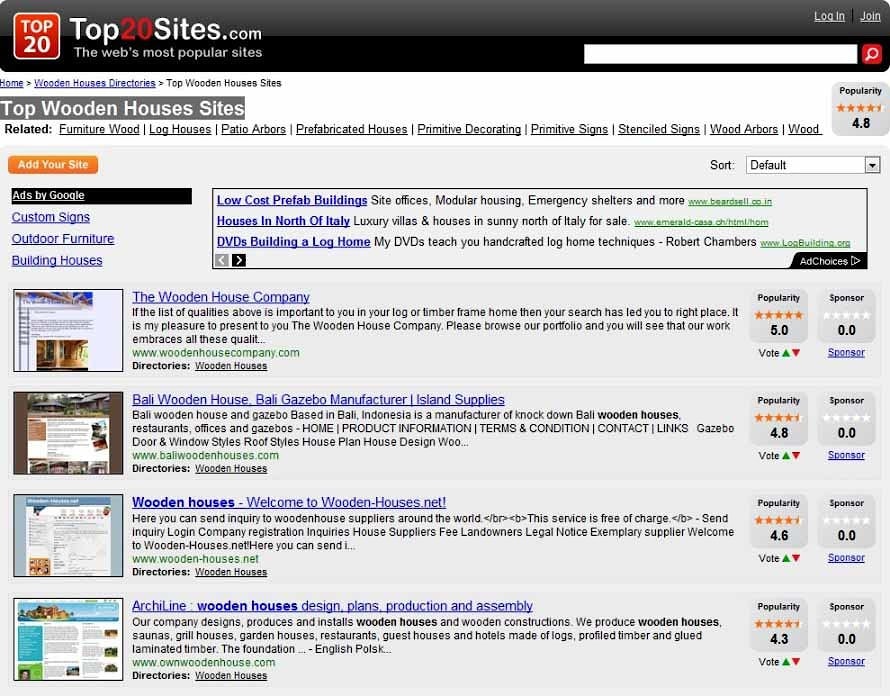Open Wooden-Houses.net site thumbnail
Image resolution: width=890 pixels, height=696 pixels.
pos(68,536)
